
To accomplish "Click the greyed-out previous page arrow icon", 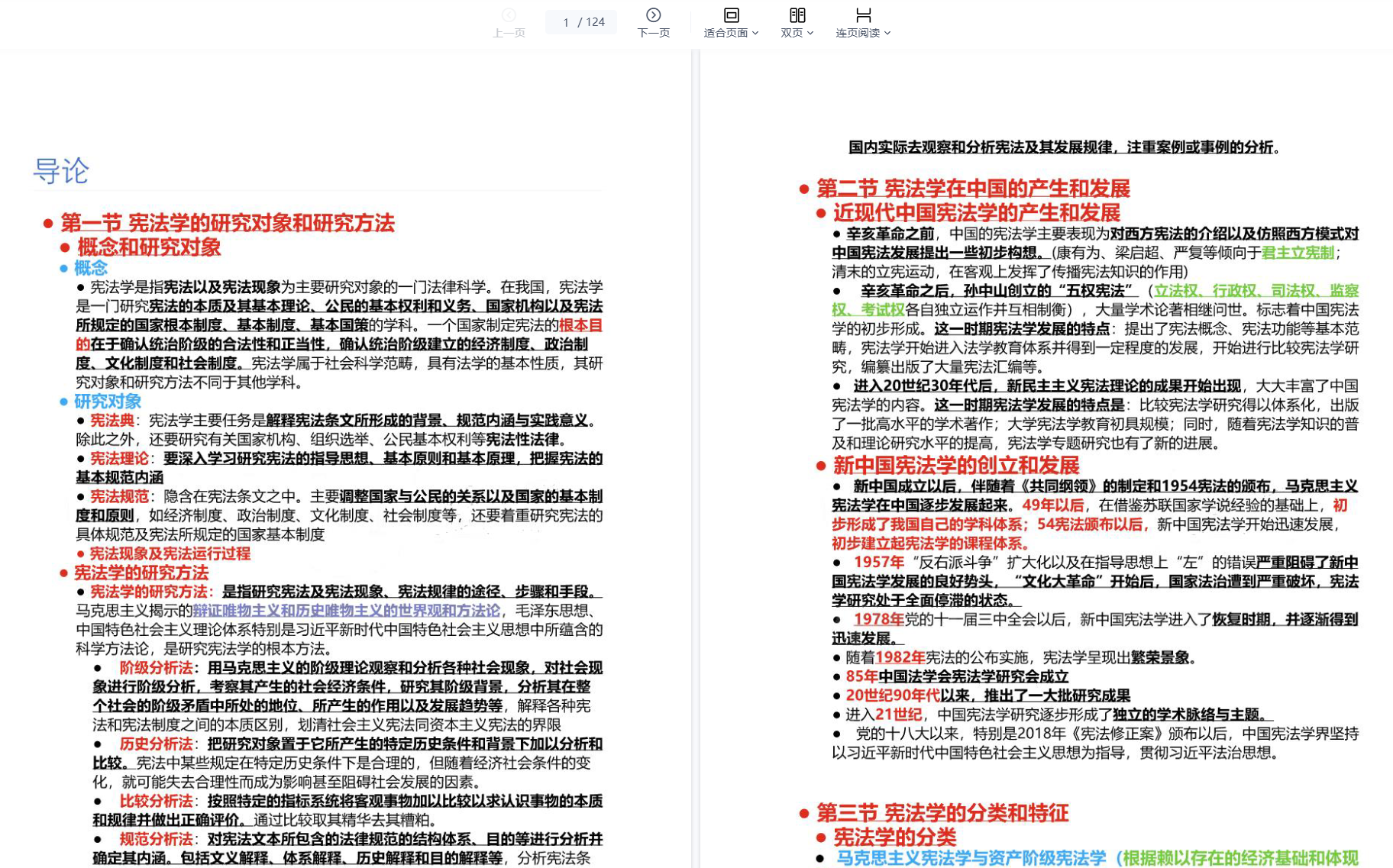I will click(x=509, y=15).
